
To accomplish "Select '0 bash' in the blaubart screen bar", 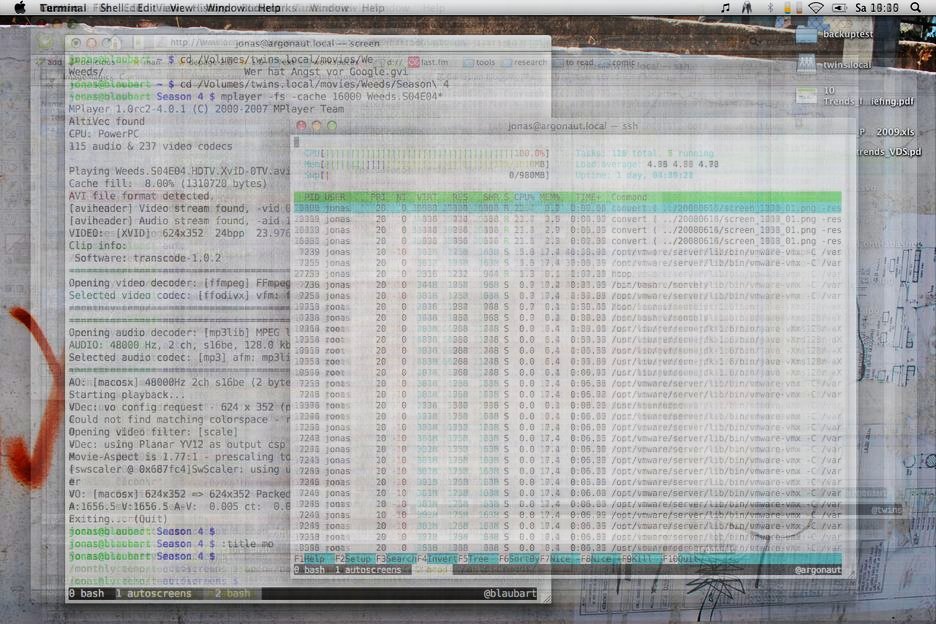I will point(86,594).
